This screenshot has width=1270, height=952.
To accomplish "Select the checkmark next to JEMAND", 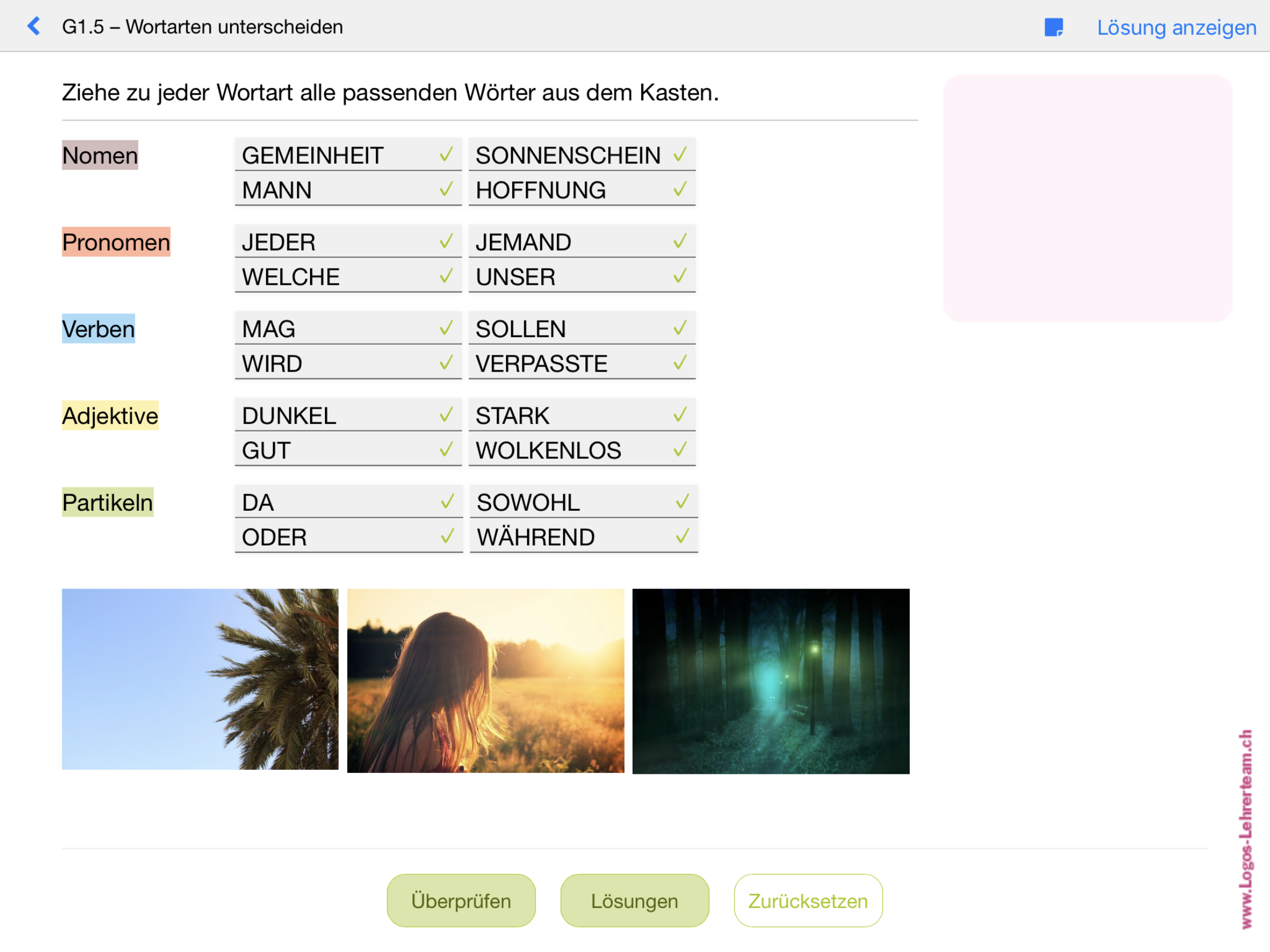I will coord(680,241).
